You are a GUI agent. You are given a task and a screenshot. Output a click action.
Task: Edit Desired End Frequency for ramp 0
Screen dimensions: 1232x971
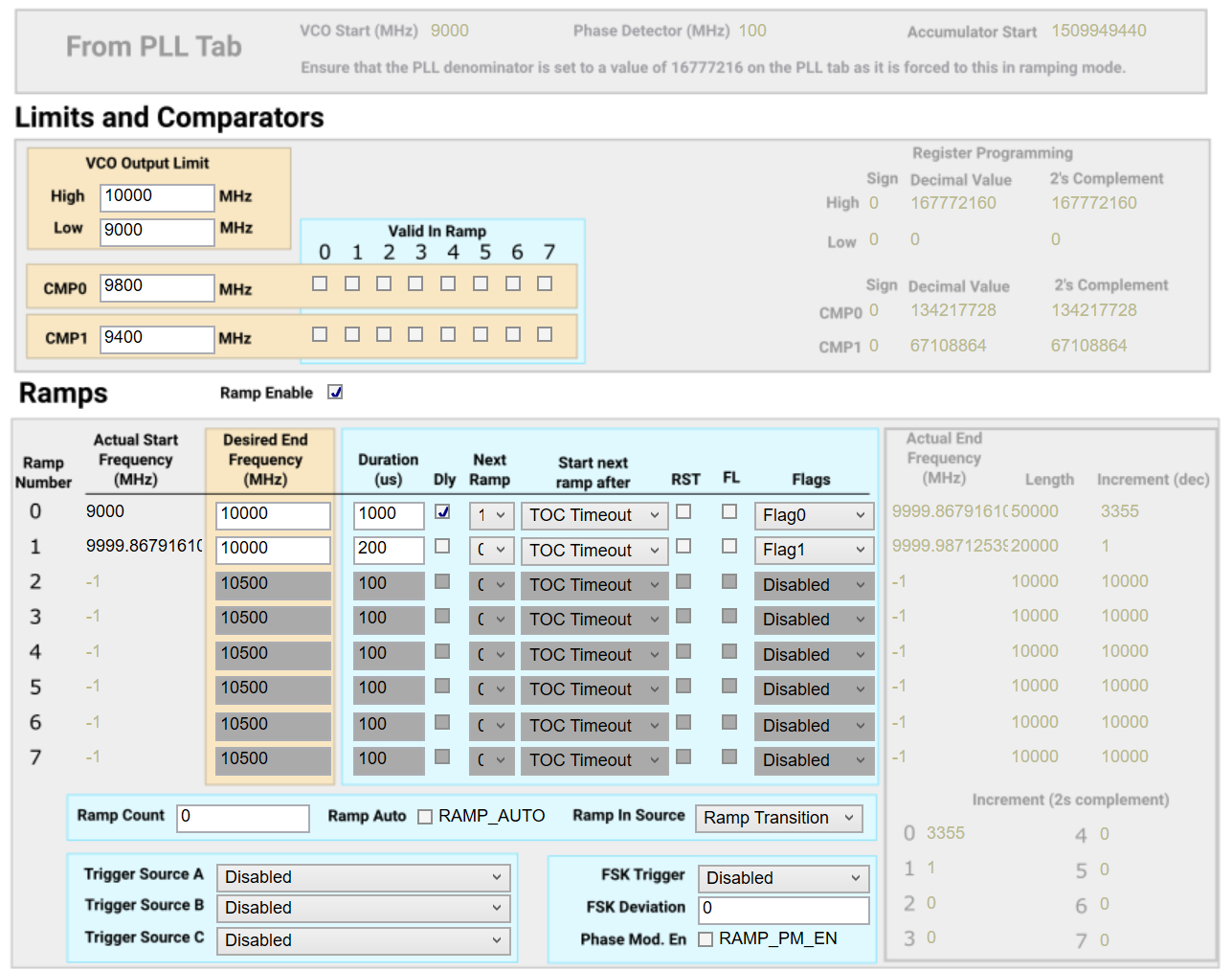tap(273, 515)
